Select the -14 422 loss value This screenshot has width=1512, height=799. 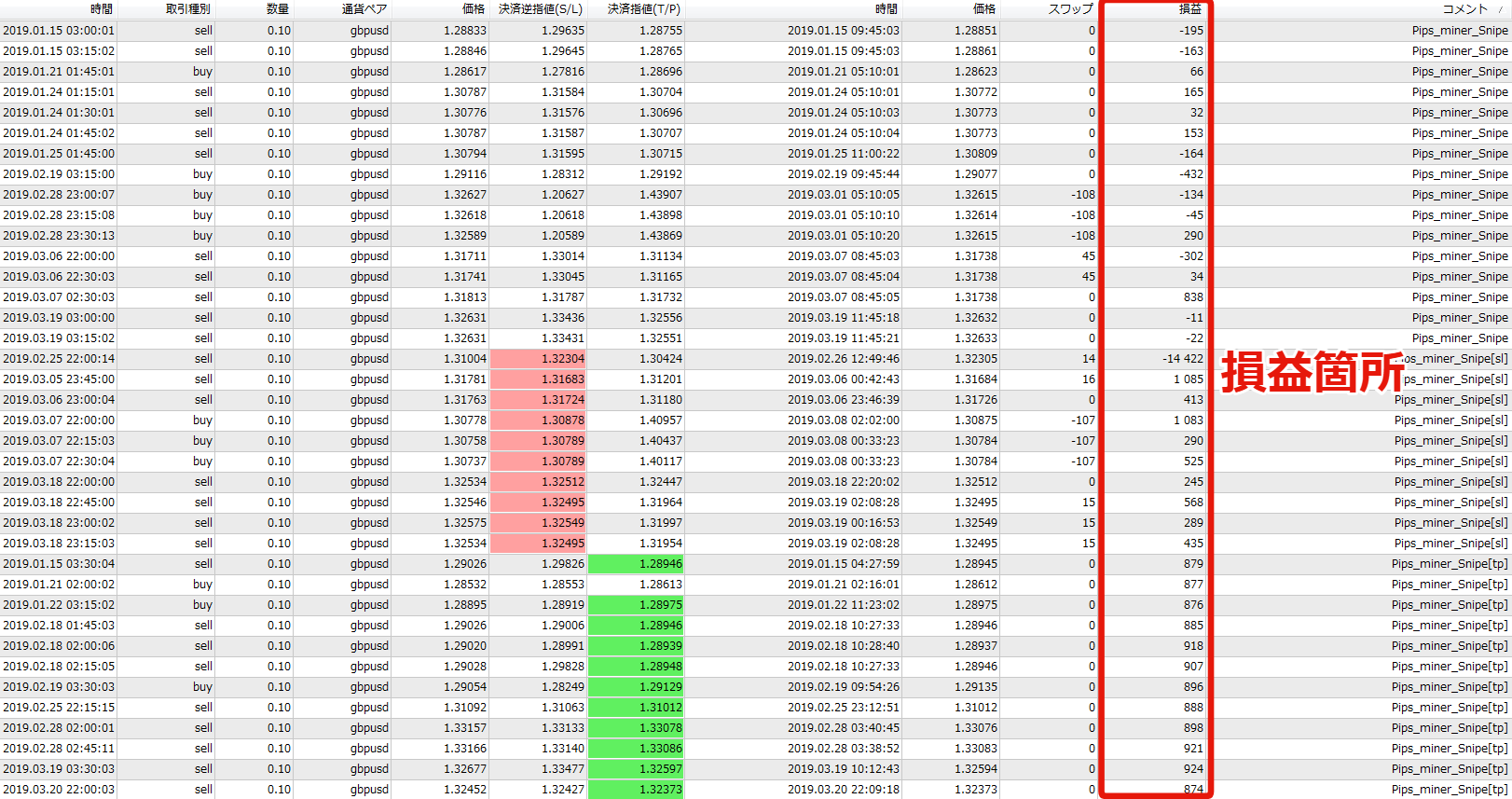(1182, 359)
